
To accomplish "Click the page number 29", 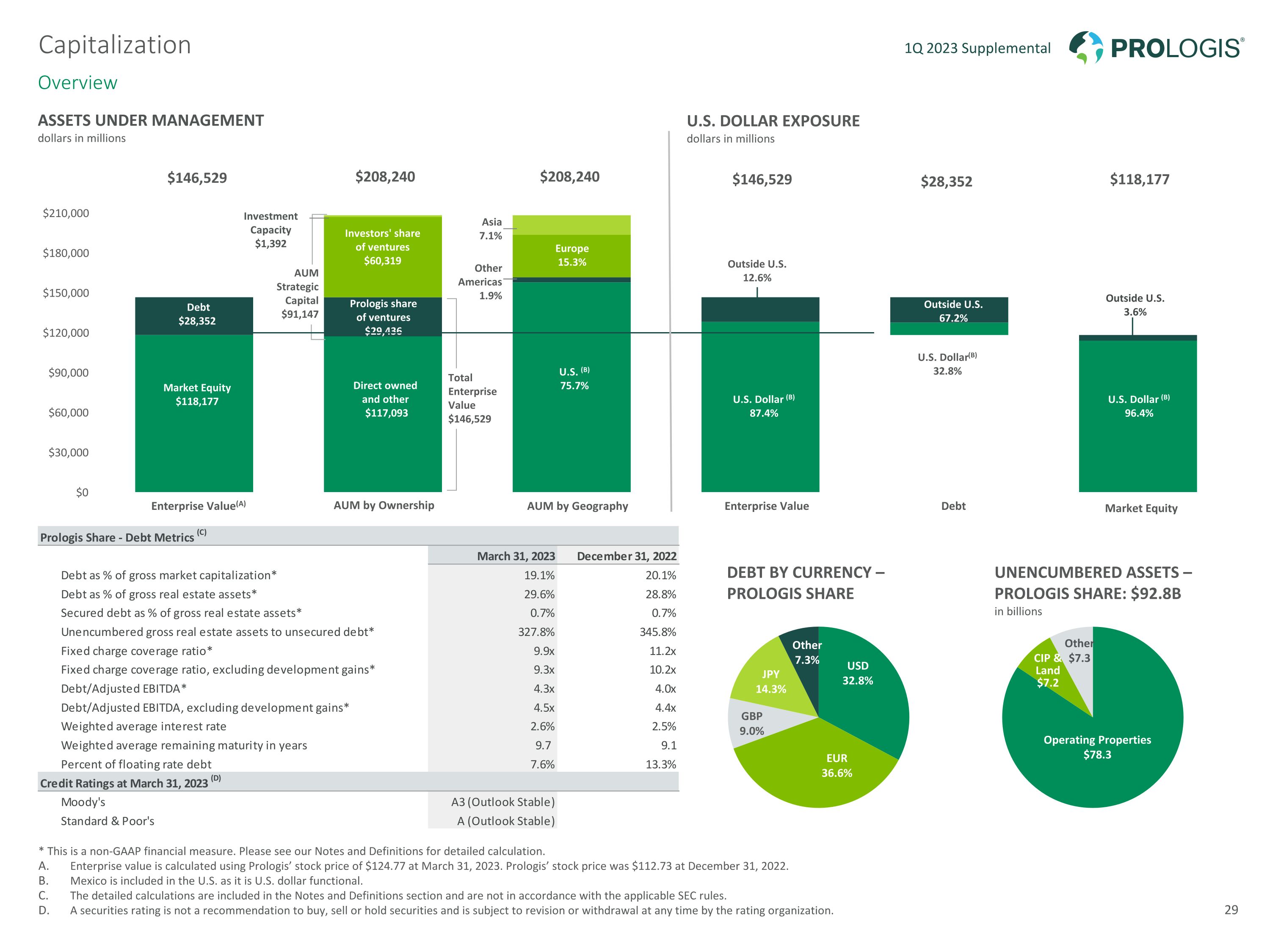I will coord(1231,910).
